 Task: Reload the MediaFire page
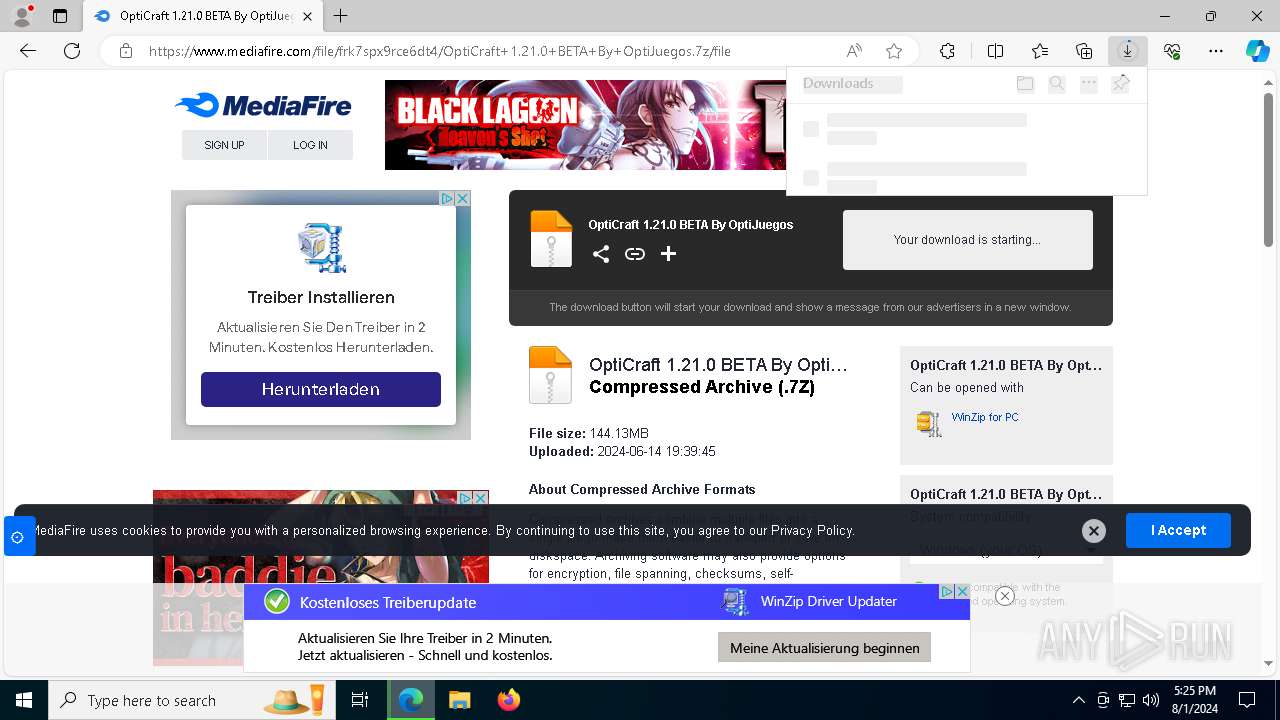72,51
